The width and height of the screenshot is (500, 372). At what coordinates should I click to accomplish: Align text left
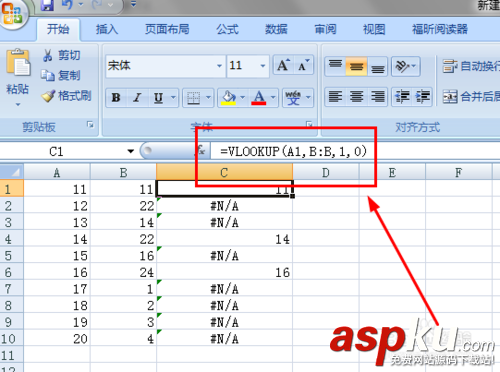(x=335, y=97)
